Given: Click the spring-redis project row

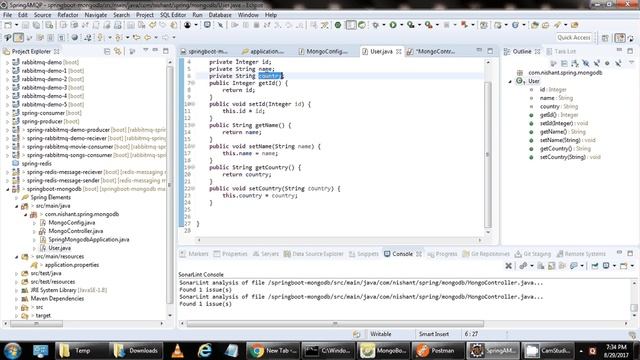Looking at the screenshot, I should coord(36,164).
